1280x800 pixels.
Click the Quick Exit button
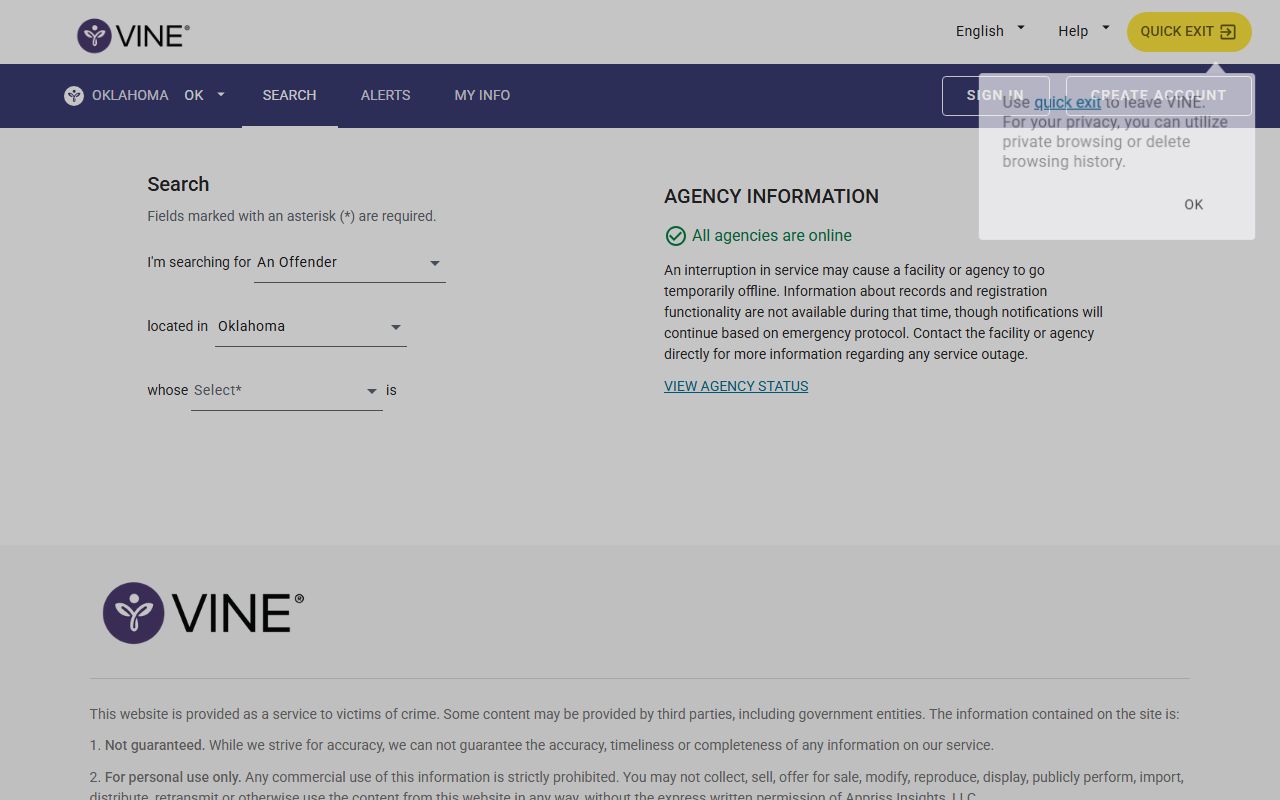1189,32
